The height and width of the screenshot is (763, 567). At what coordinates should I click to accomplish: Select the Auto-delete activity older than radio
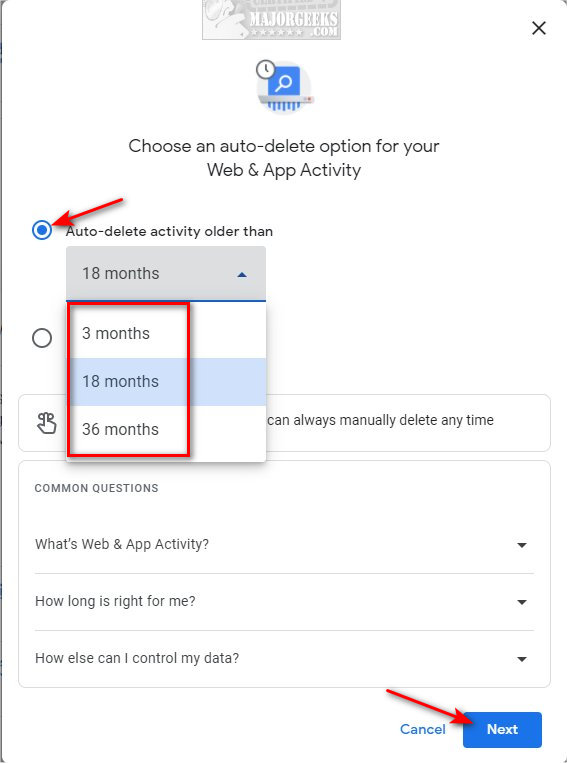coord(42,230)
